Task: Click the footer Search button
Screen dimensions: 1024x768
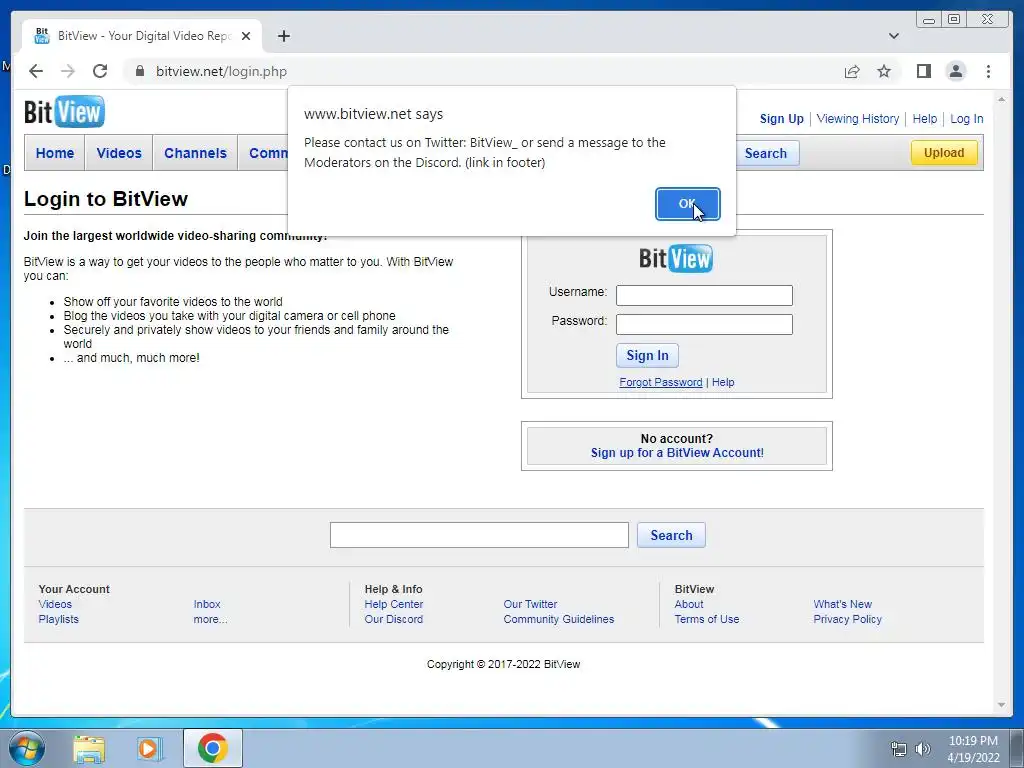Action: point(671,535)
